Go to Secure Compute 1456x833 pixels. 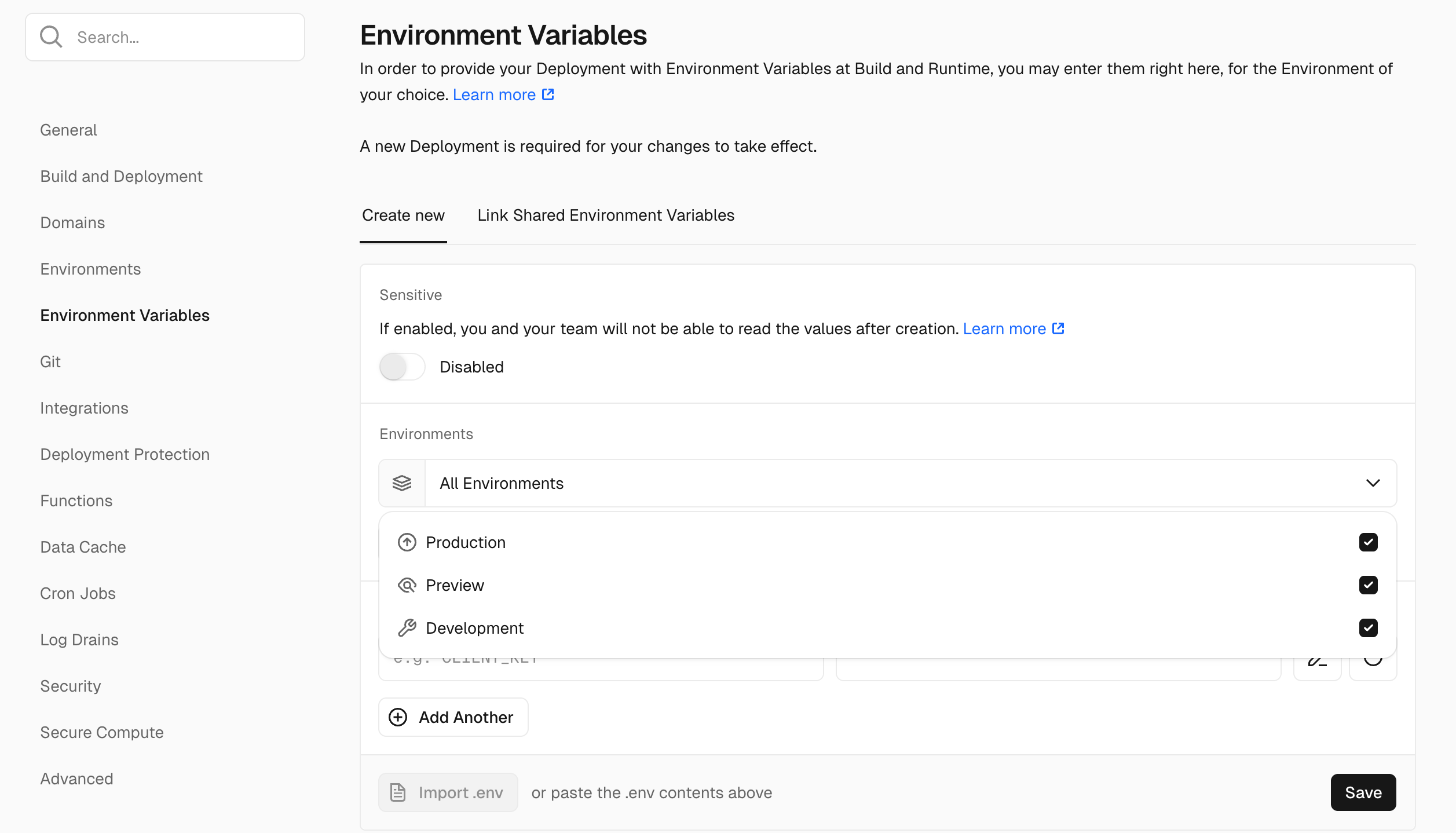pos(102,732)
